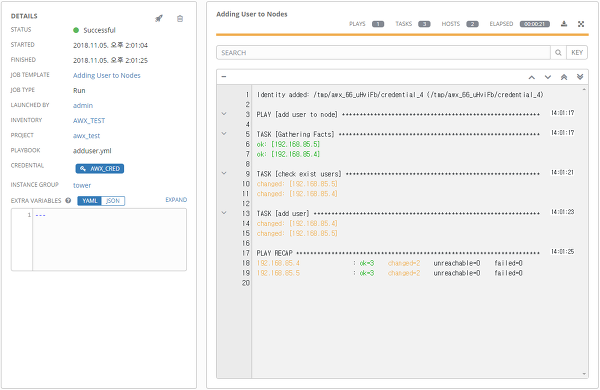Switch extra variables to YAML

pyautogui.click(x=90, y=201)
